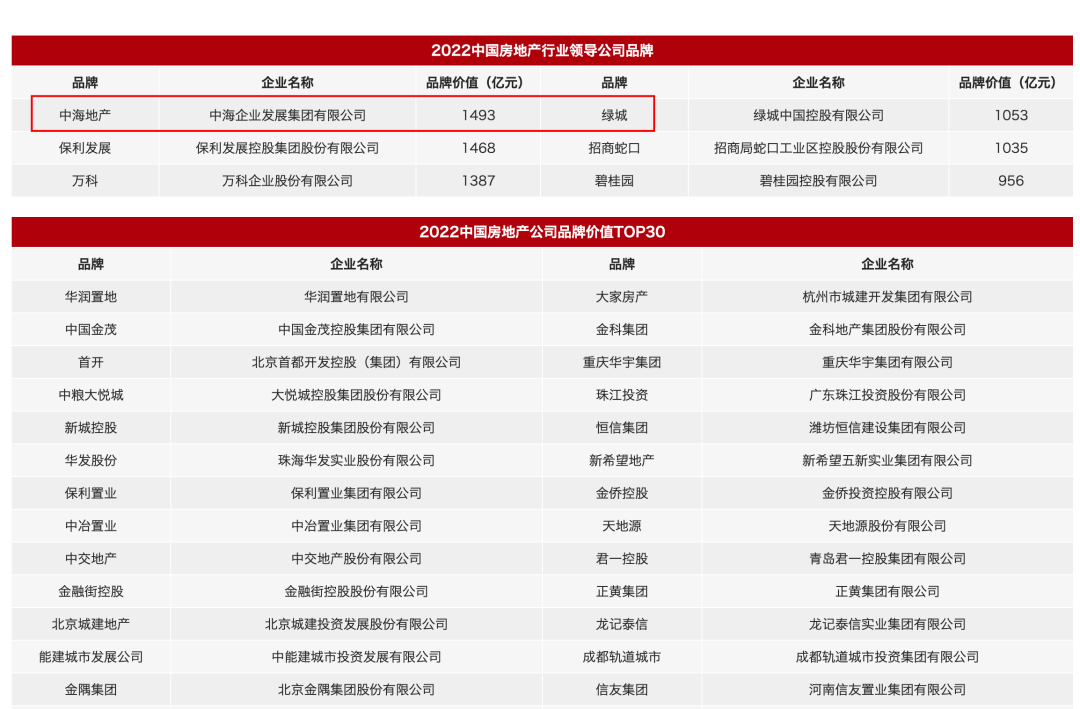Select the 重庆华宇集团 brand cell
Viewport: 1080px width, 709px height.
click(x=621, y=362)
